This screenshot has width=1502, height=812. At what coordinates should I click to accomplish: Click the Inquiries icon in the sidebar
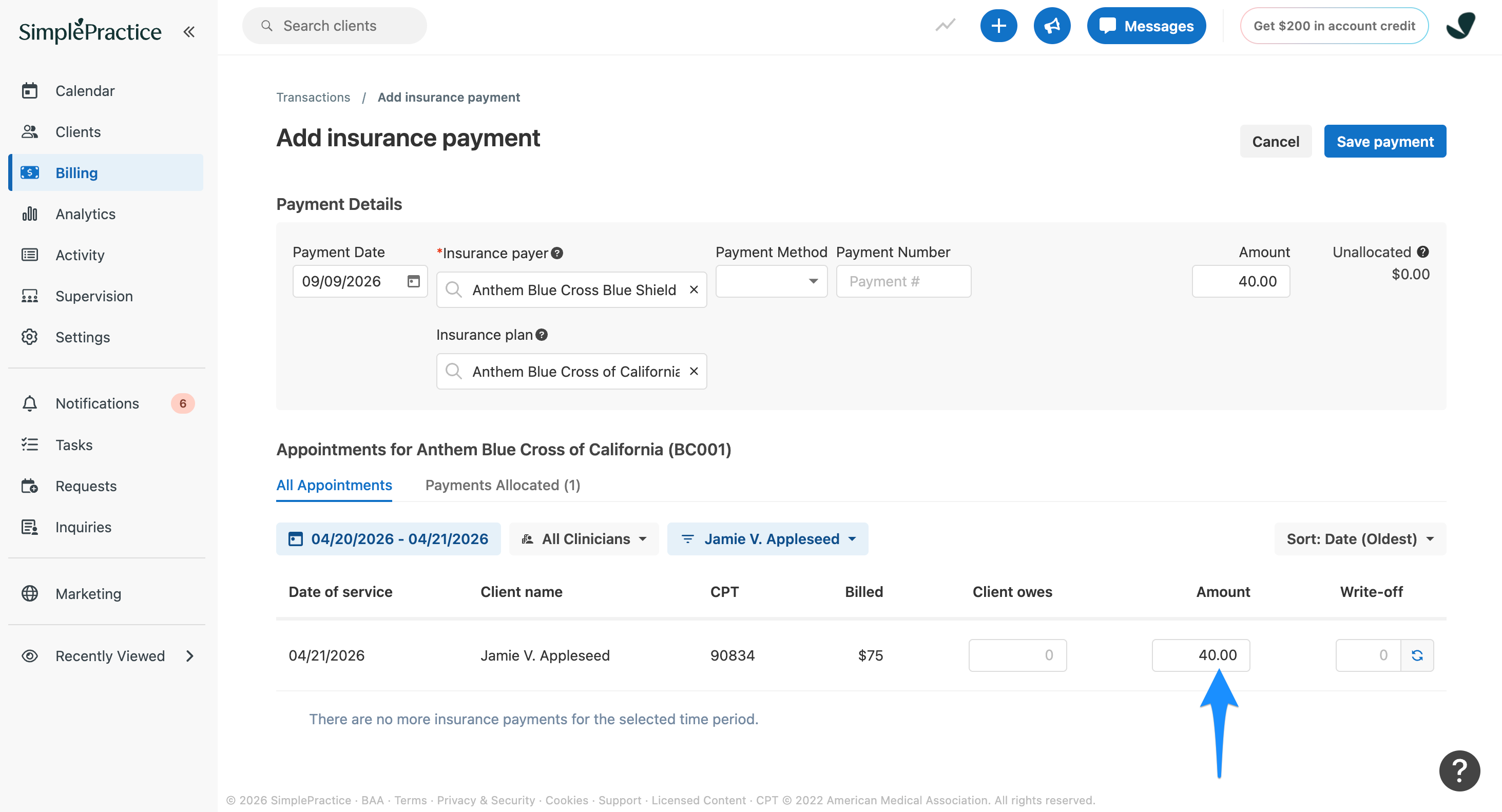(x=30, y=527)
